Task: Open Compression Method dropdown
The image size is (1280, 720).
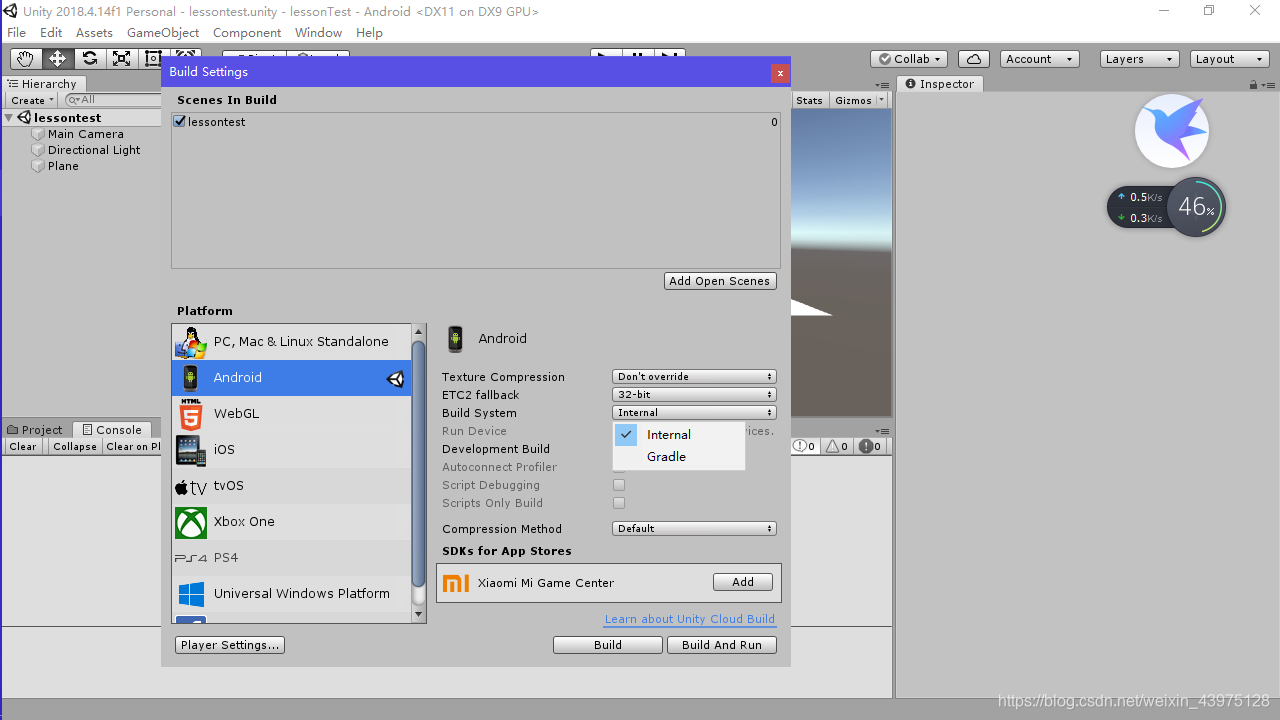Action: click(694, 529)
